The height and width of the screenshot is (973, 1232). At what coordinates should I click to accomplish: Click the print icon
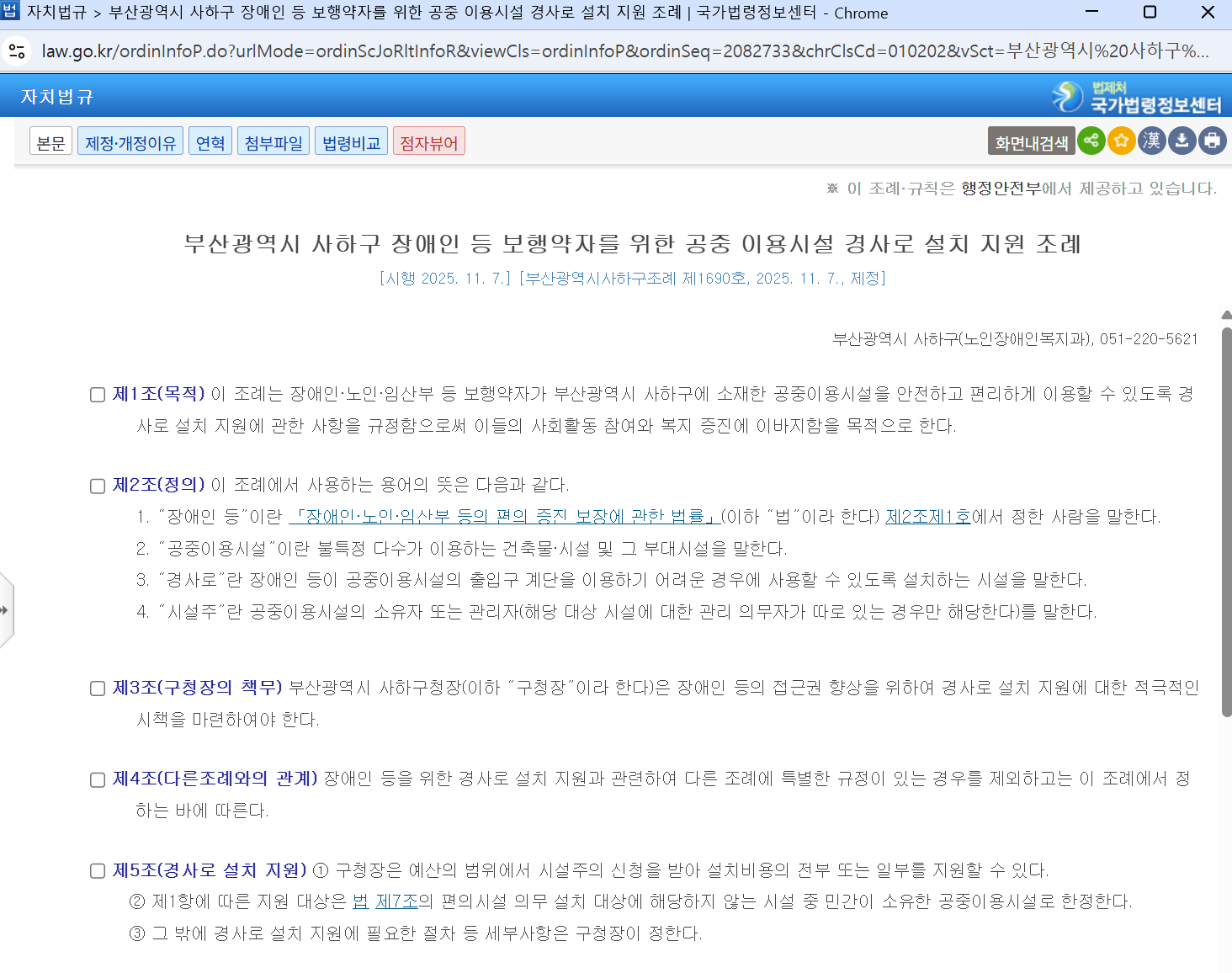pyautogui.click(x=1212, y=141)
